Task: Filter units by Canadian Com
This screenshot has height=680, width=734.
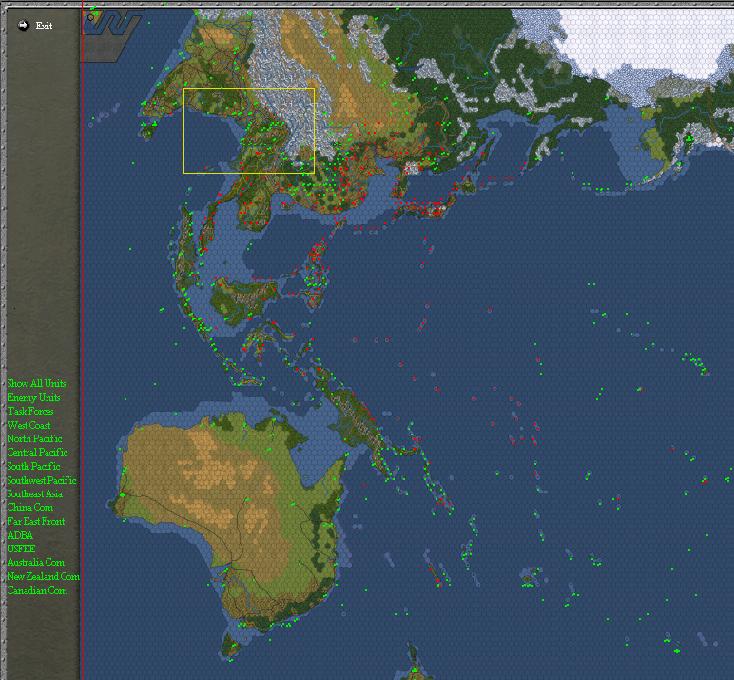Action: click(x=37, y=590)
